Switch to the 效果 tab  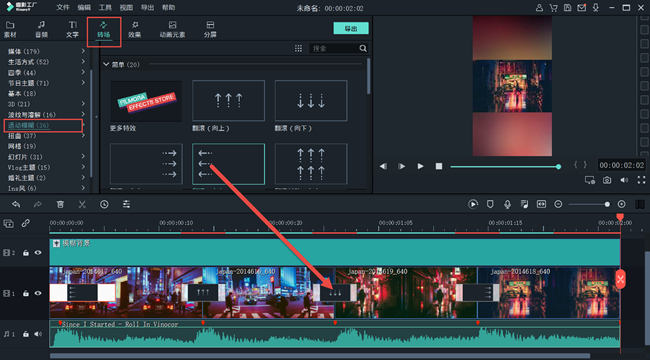tap(134, 30)
